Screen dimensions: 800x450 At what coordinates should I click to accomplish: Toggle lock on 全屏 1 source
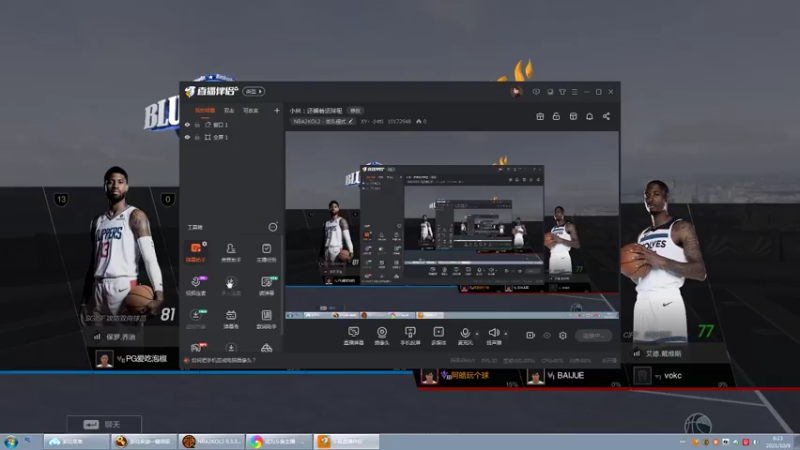coord(197,137)
